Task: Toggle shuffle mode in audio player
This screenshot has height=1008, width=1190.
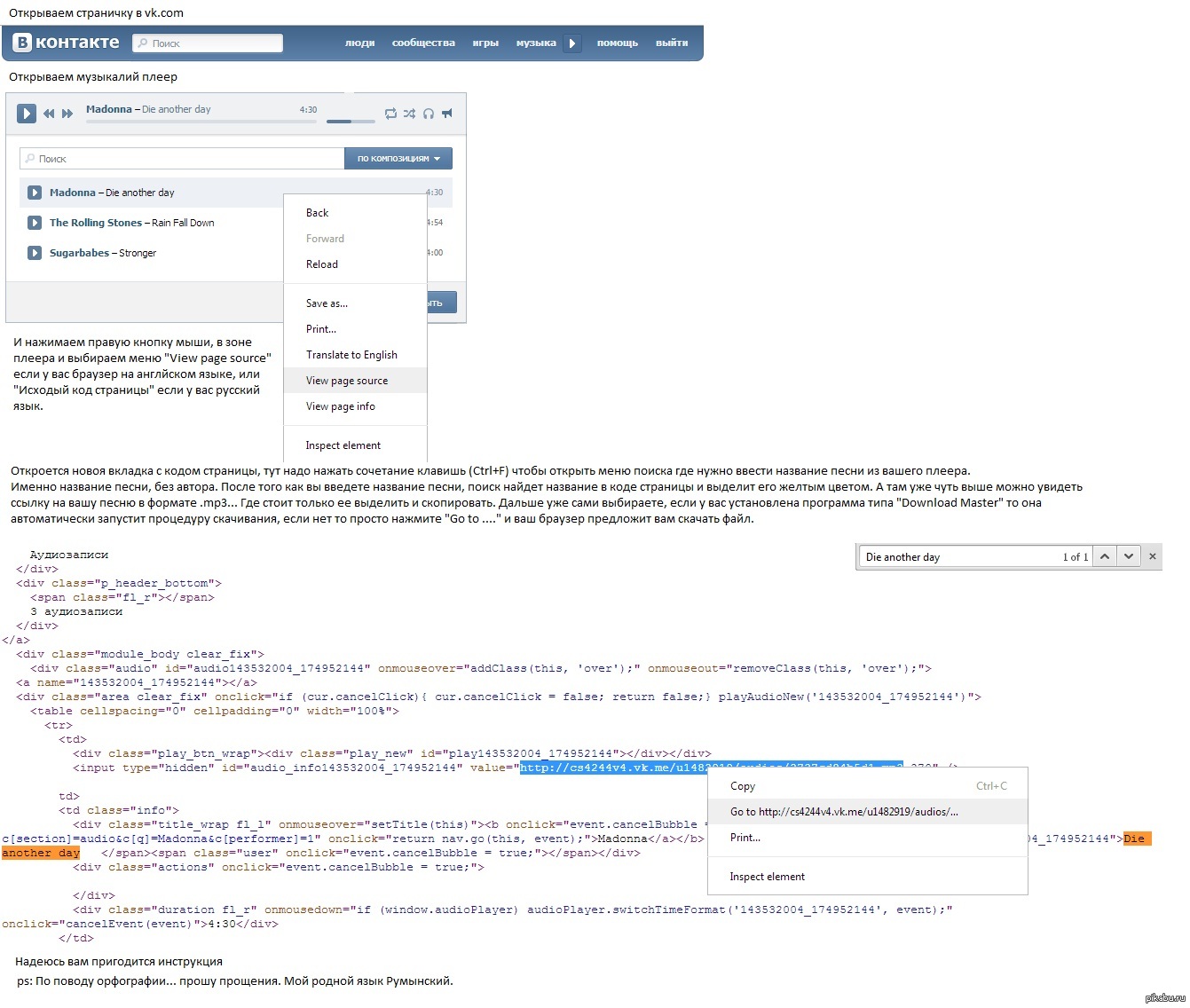Action: click(409, 114)
